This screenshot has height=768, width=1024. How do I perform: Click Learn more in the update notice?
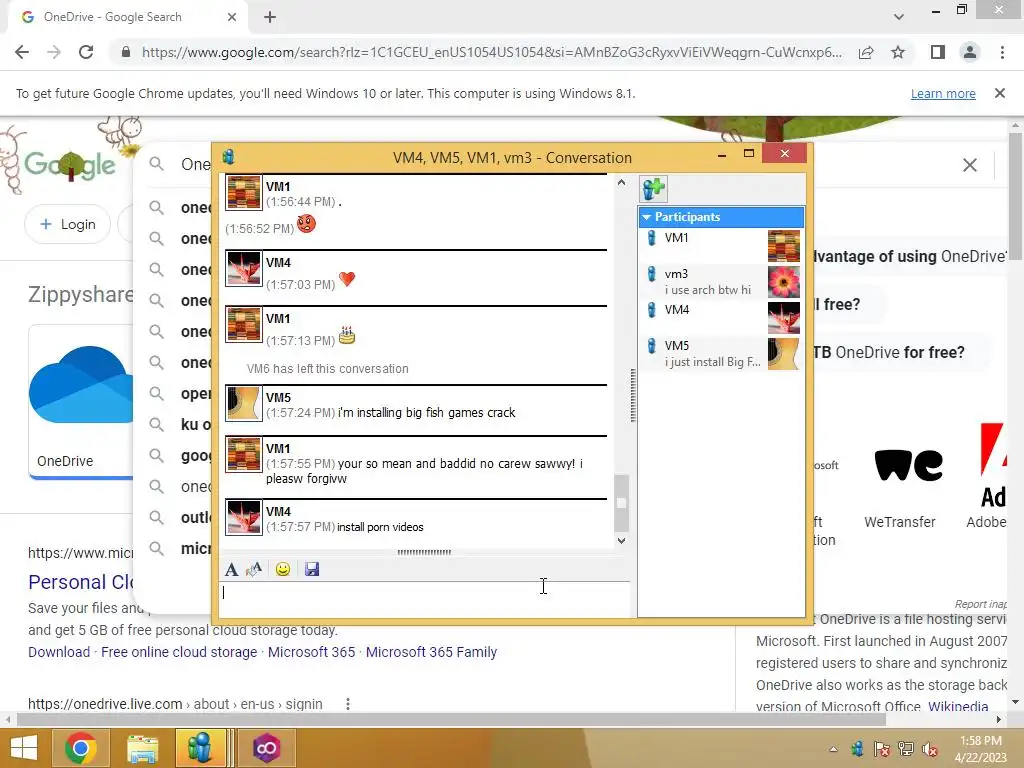(943, 93)
